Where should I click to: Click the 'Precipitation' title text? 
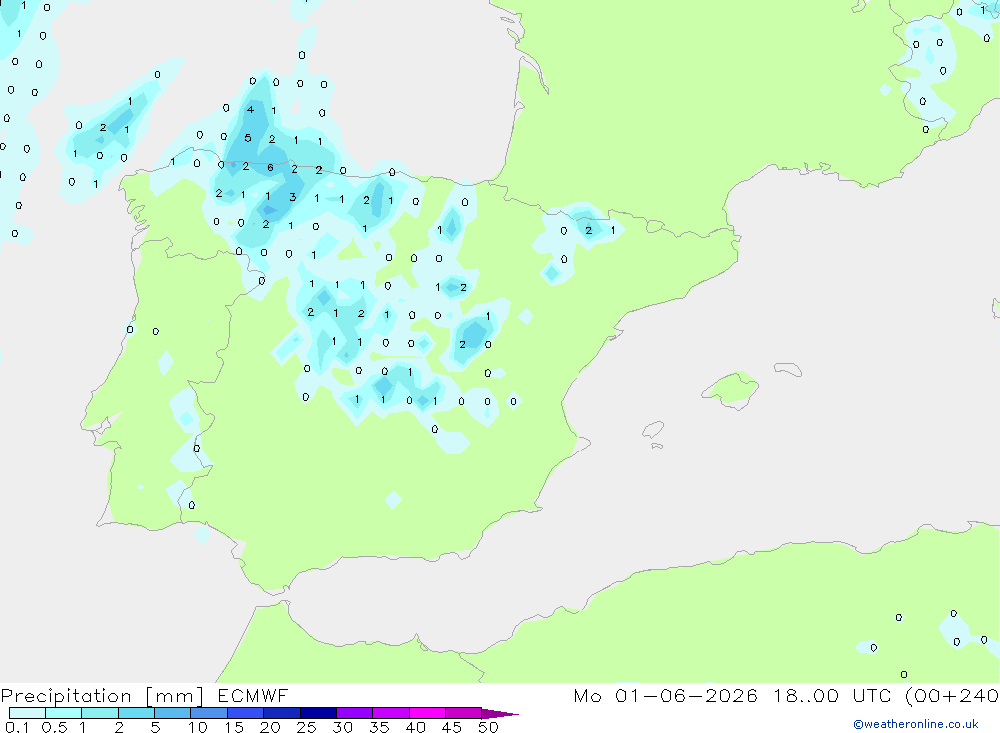coord(66,696)
